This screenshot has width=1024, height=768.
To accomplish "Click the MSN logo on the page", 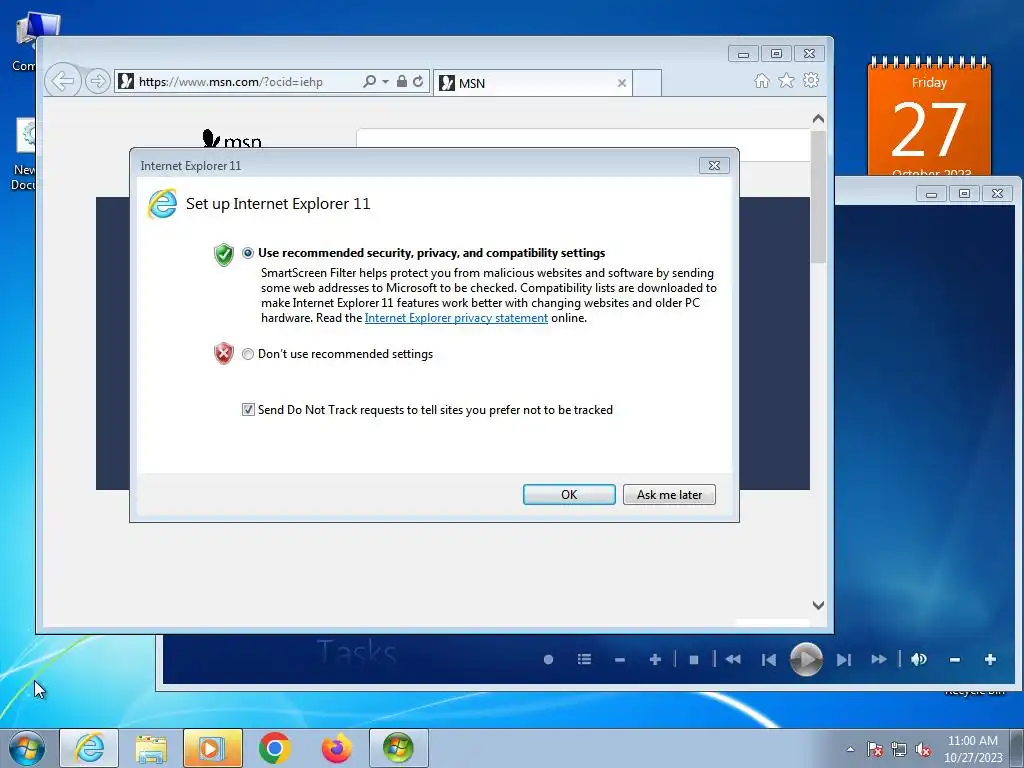I will tap(232, 139).
